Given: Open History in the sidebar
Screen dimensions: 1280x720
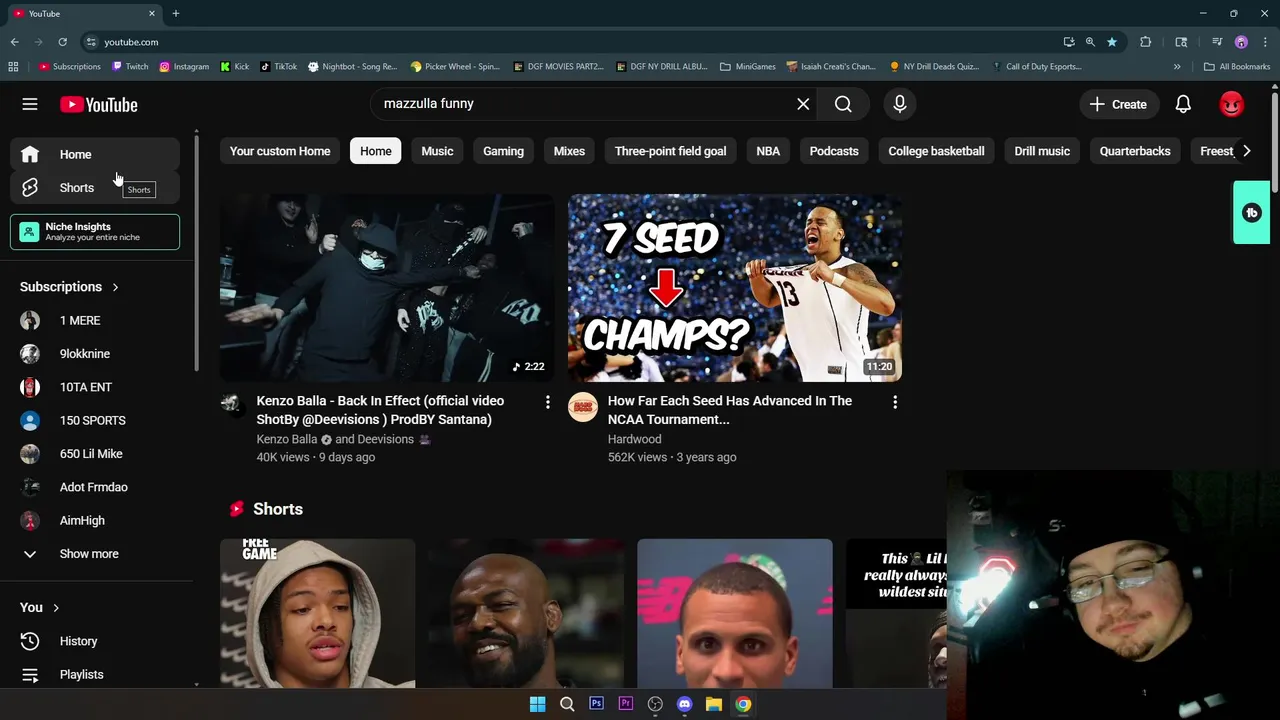Looking at the screenshot, I should (x=95, y=641).
